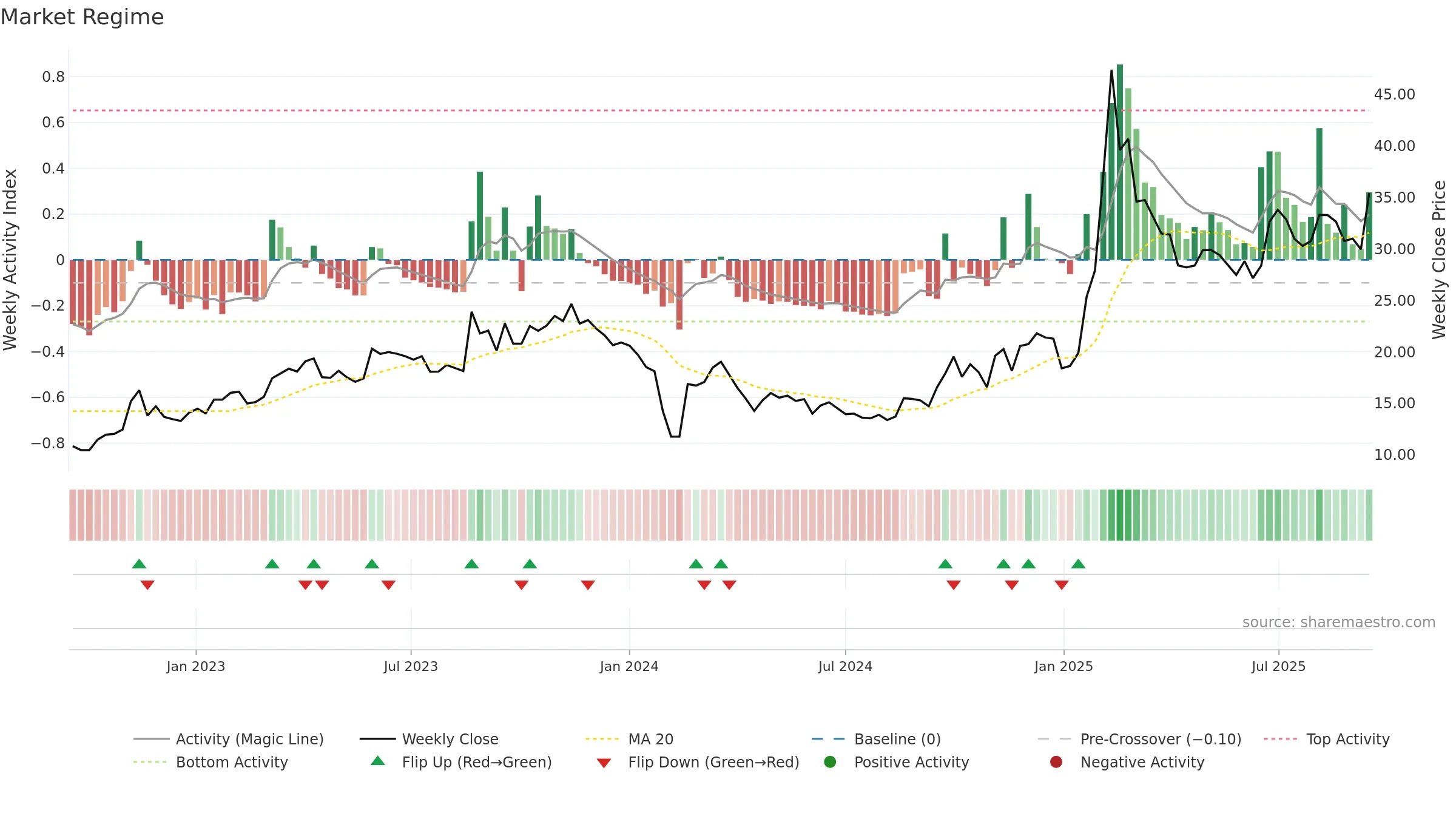Click the green dotted Bottom Activity legend swatch
The height and width of the screenshot is (819, 1456).
click(x=151, y=762)
